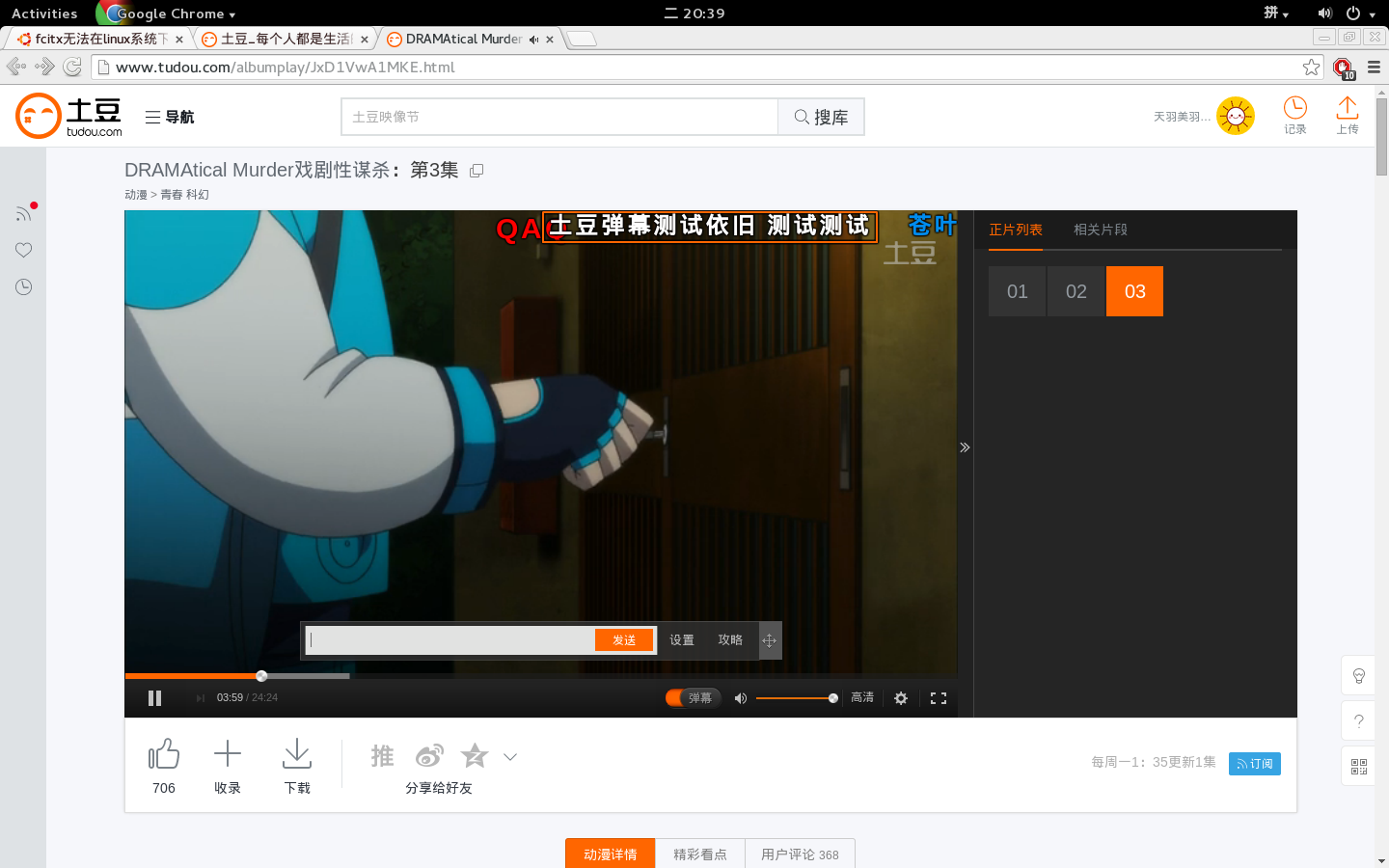Share via 推 icon
Image resolution: width=1389 pixels, height=868 pixels.
[x=383, y=756]
